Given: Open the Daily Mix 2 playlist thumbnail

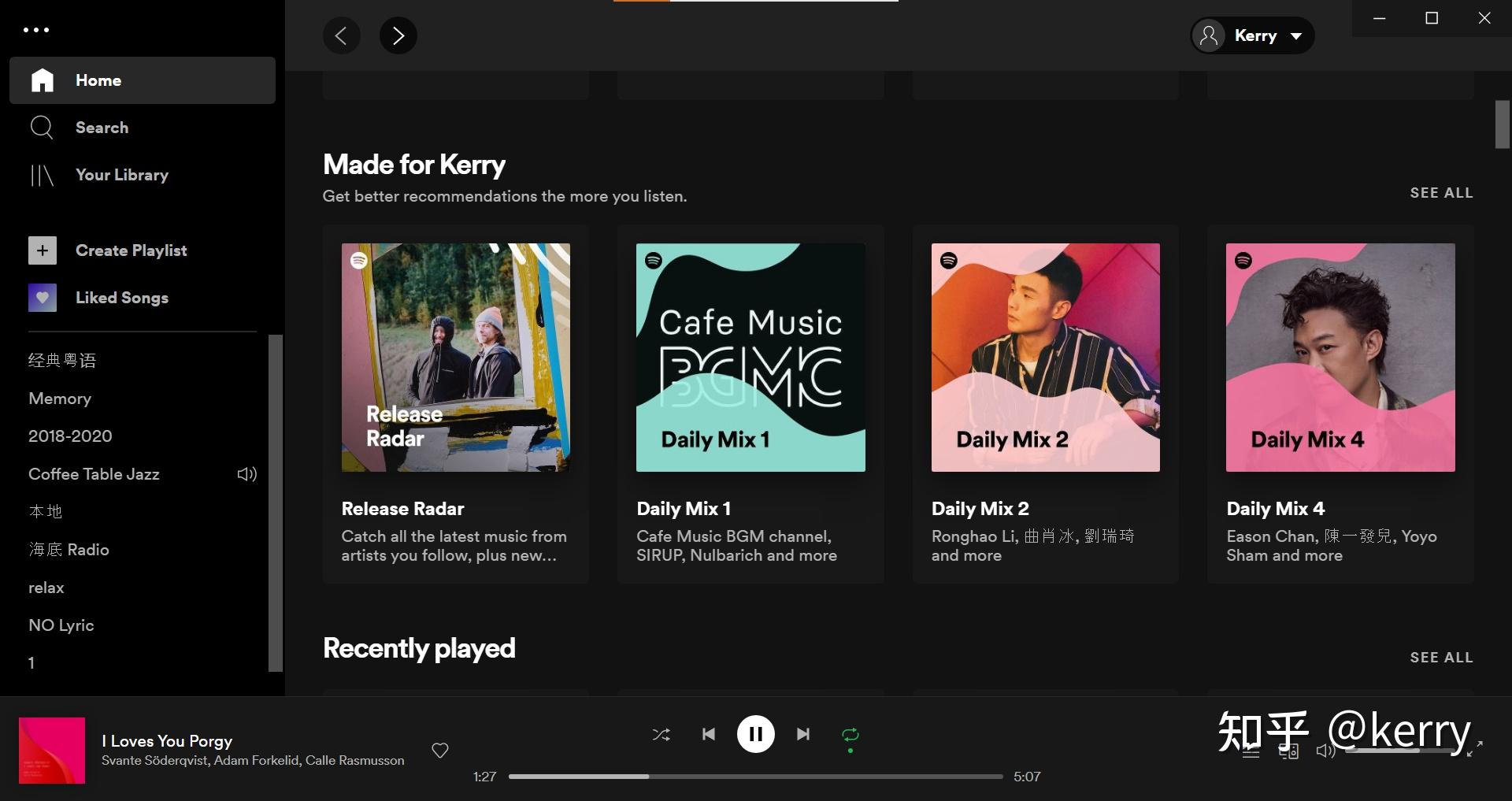Looking at the screenshot, I should click(1044, 357).
